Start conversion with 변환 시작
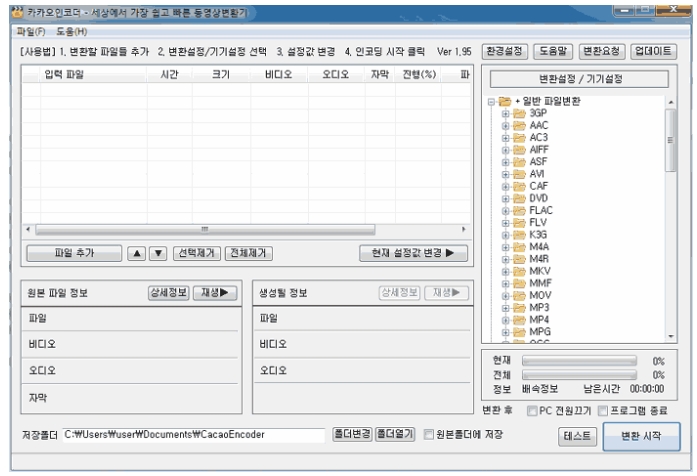 641,436
